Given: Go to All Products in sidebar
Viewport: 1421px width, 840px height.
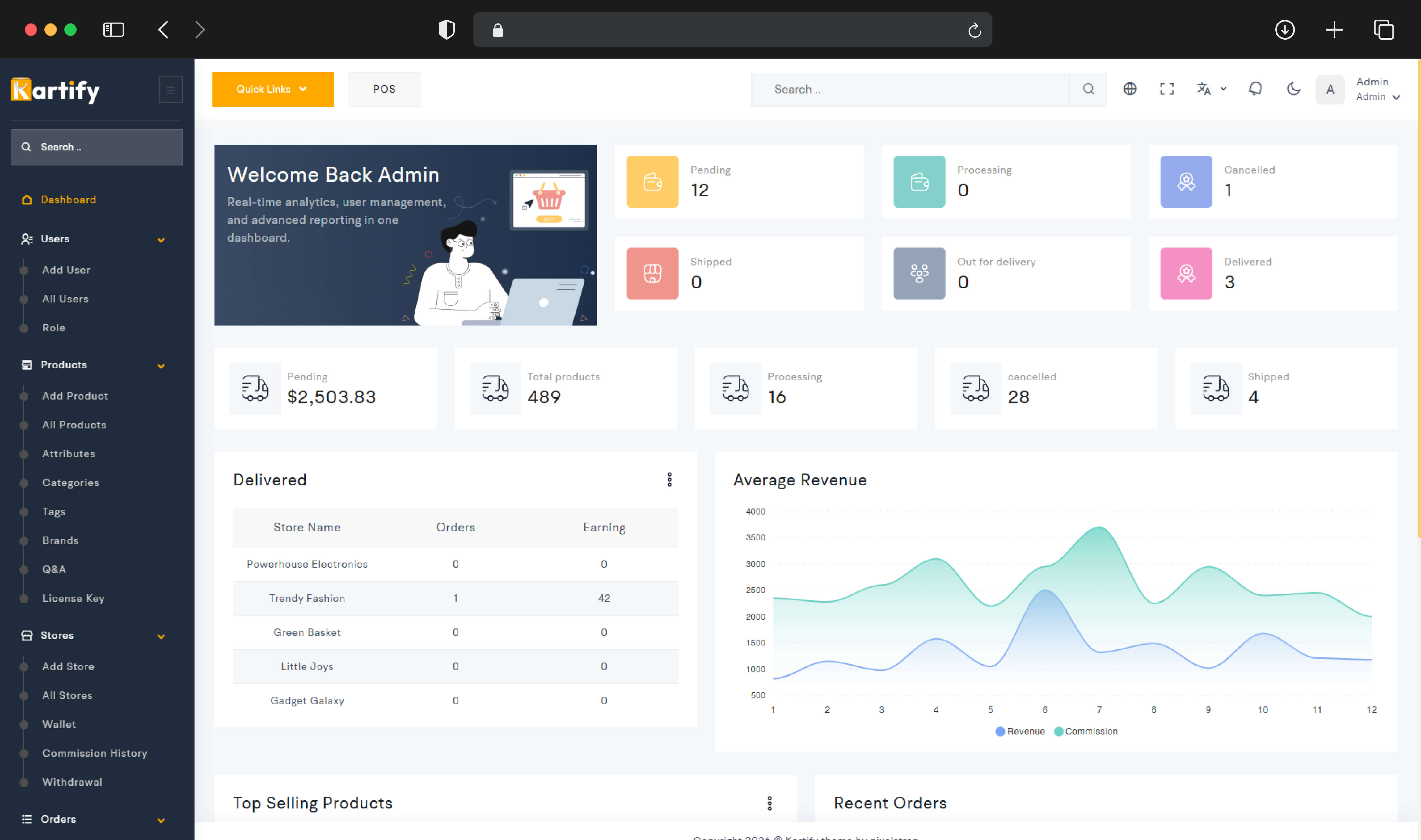Looking at the screenshot, I should [74, 425].
